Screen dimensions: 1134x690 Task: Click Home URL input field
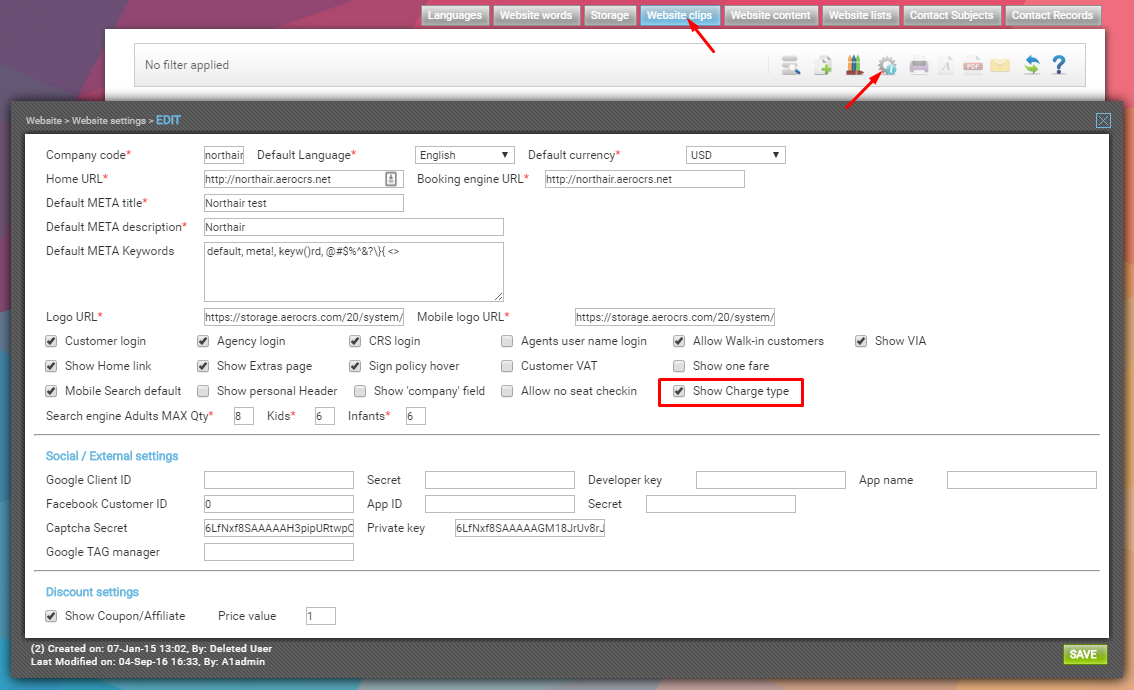(x=304, y=179)
